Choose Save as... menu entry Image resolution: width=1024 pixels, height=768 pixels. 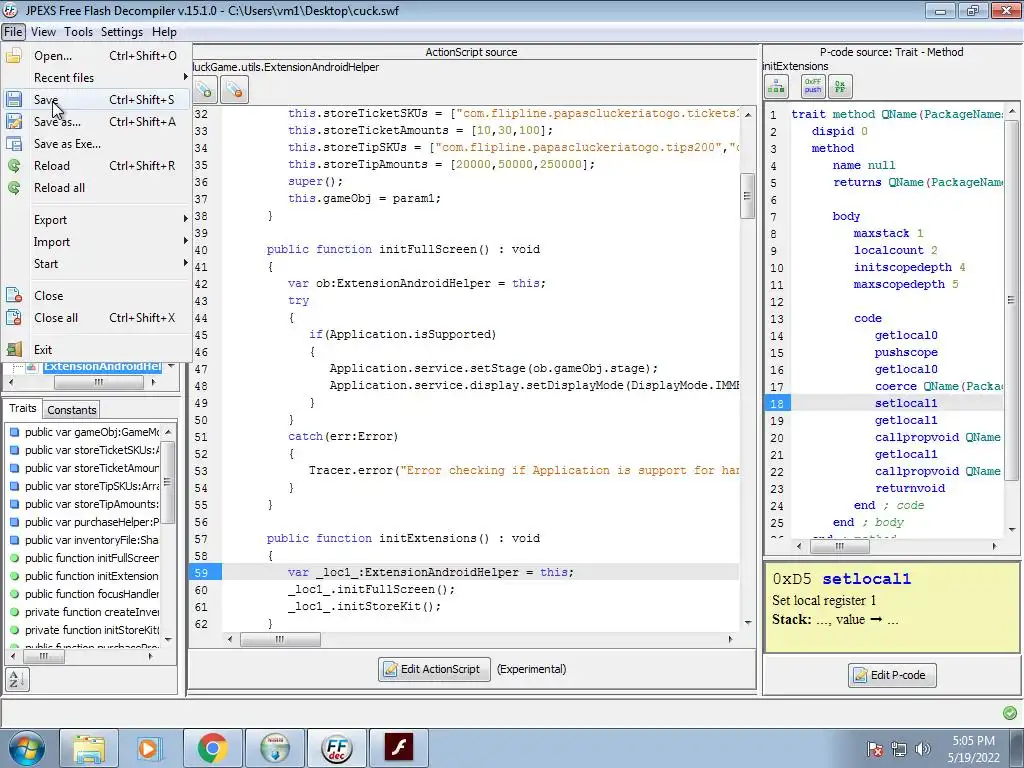tap(97, 121)
